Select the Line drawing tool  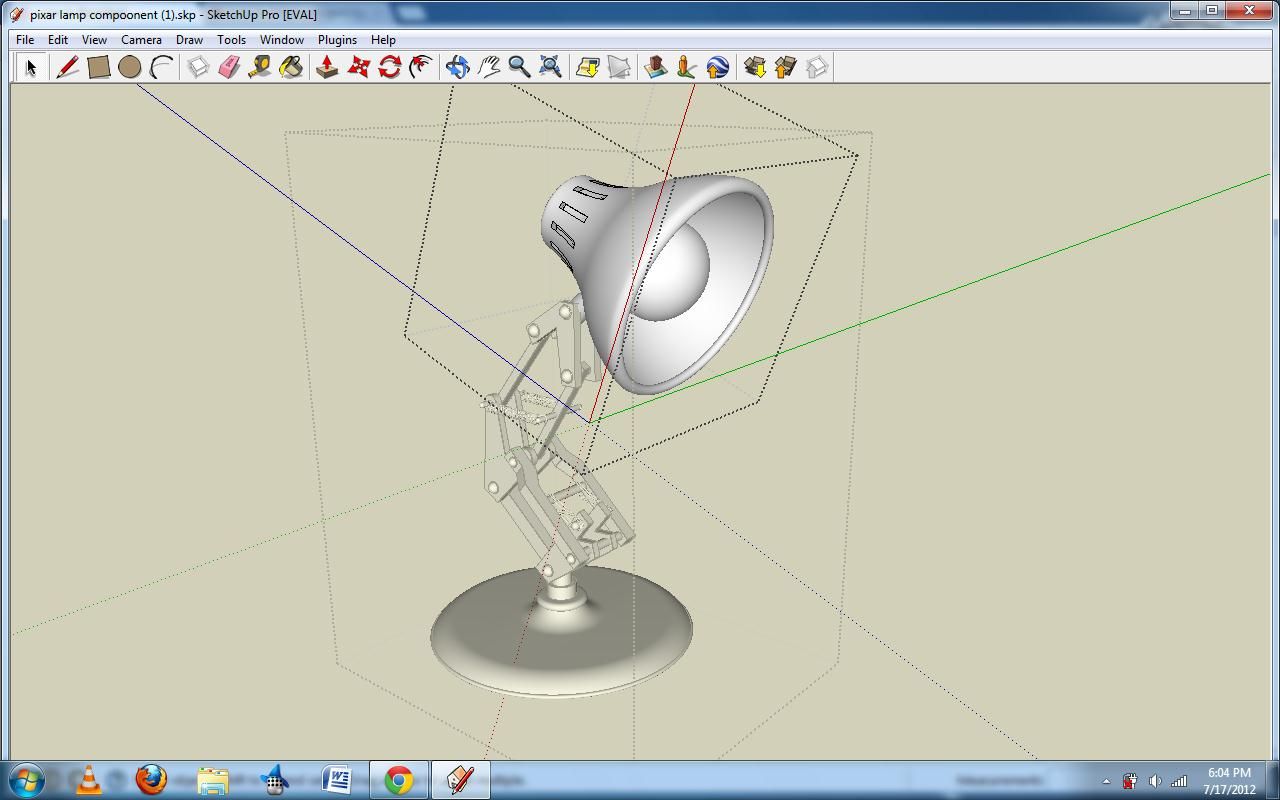click(68, 66)
